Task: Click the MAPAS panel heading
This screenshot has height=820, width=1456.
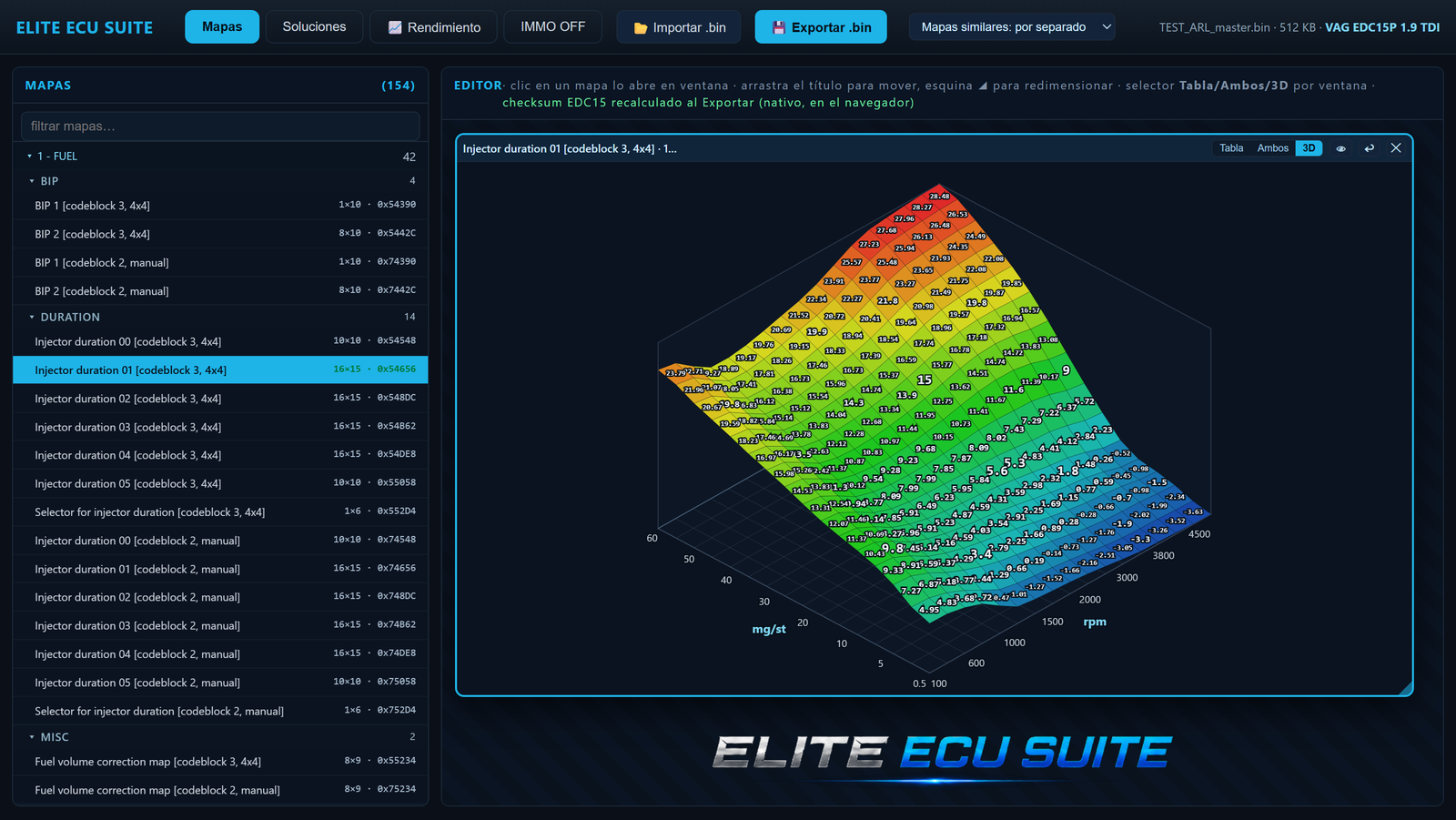Action: (x=48, y=85)
